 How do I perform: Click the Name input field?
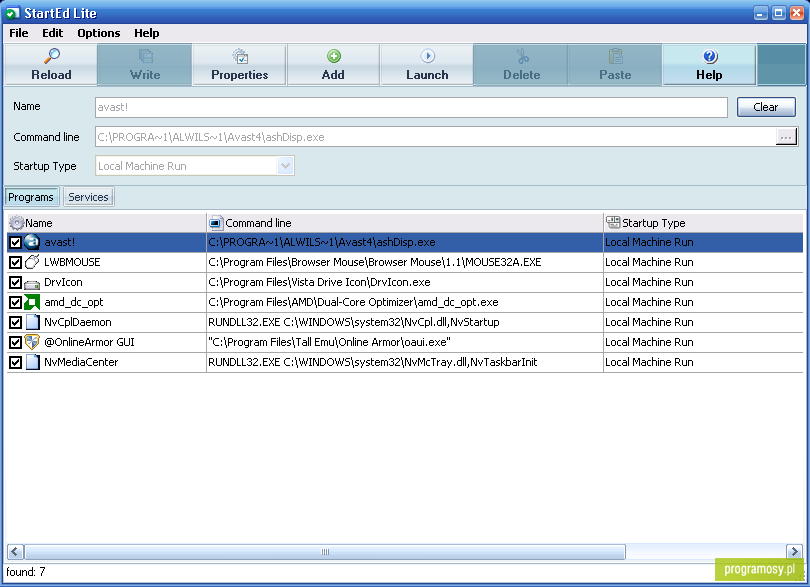pyautogui.click(x=411, y=107)
